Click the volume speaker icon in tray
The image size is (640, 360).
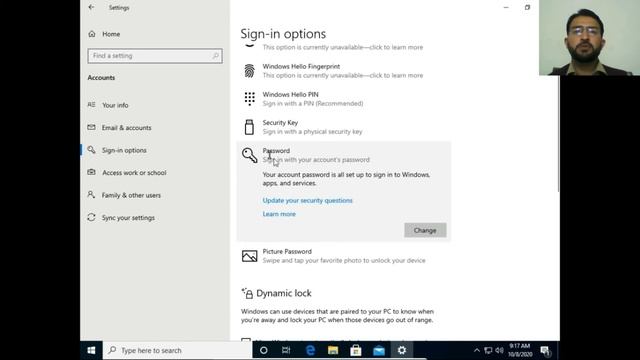pos(499,350)
